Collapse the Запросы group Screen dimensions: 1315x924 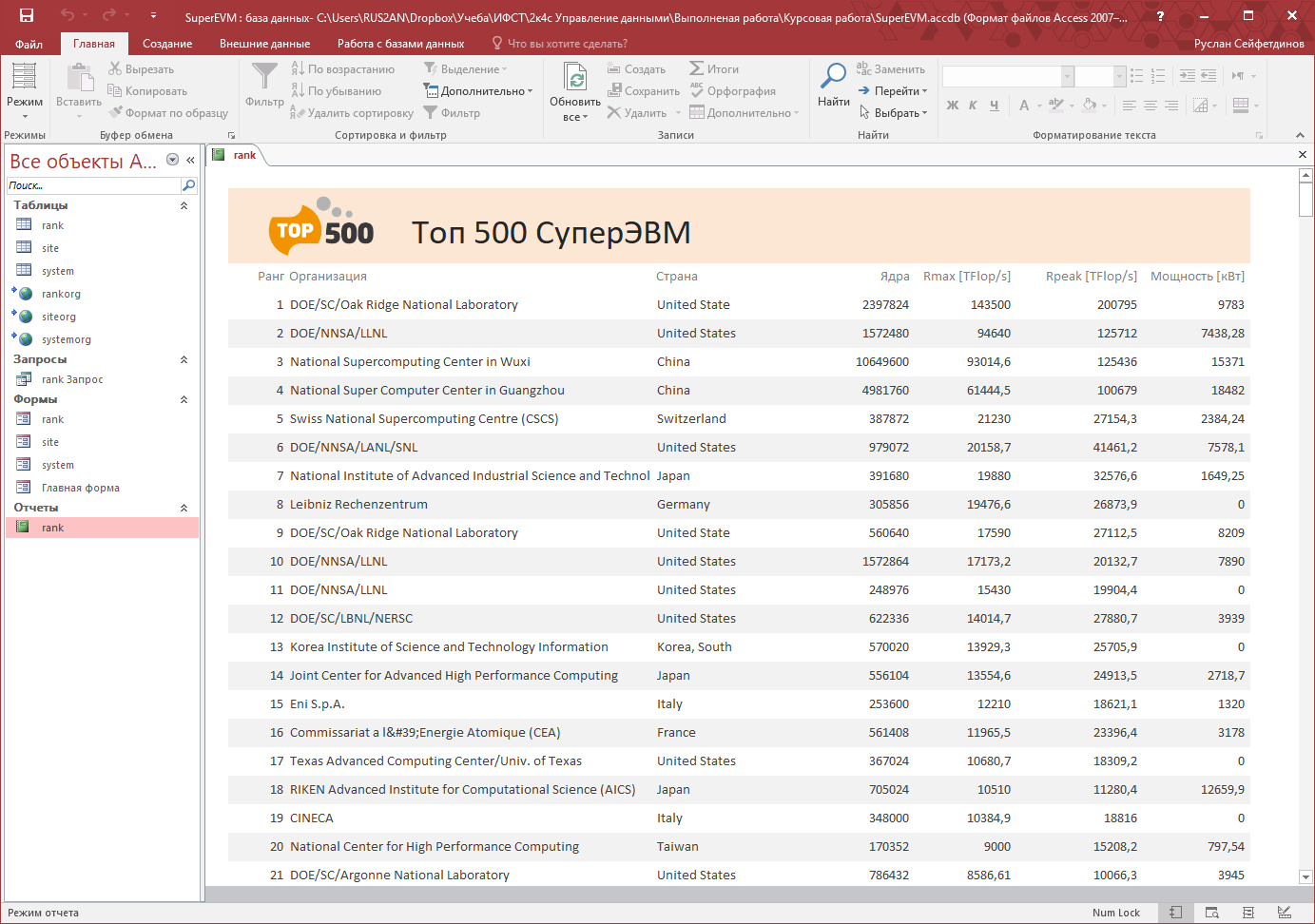click(184, 359)
